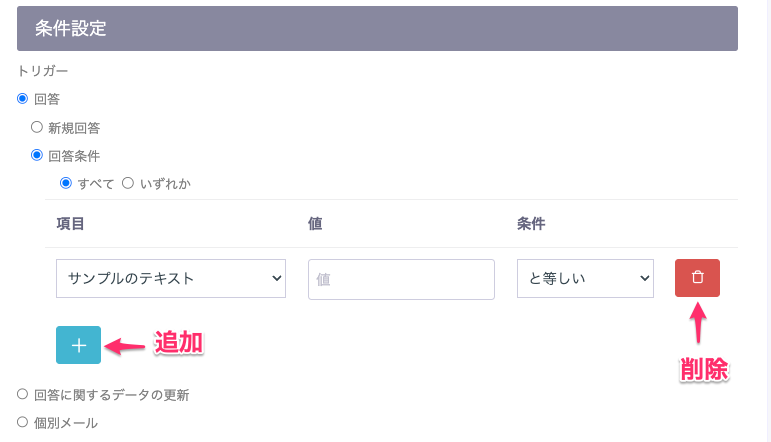Focus the 値 text input field
Image resolution: width=771 pixels, height=442 pixels.
point(401,279)
